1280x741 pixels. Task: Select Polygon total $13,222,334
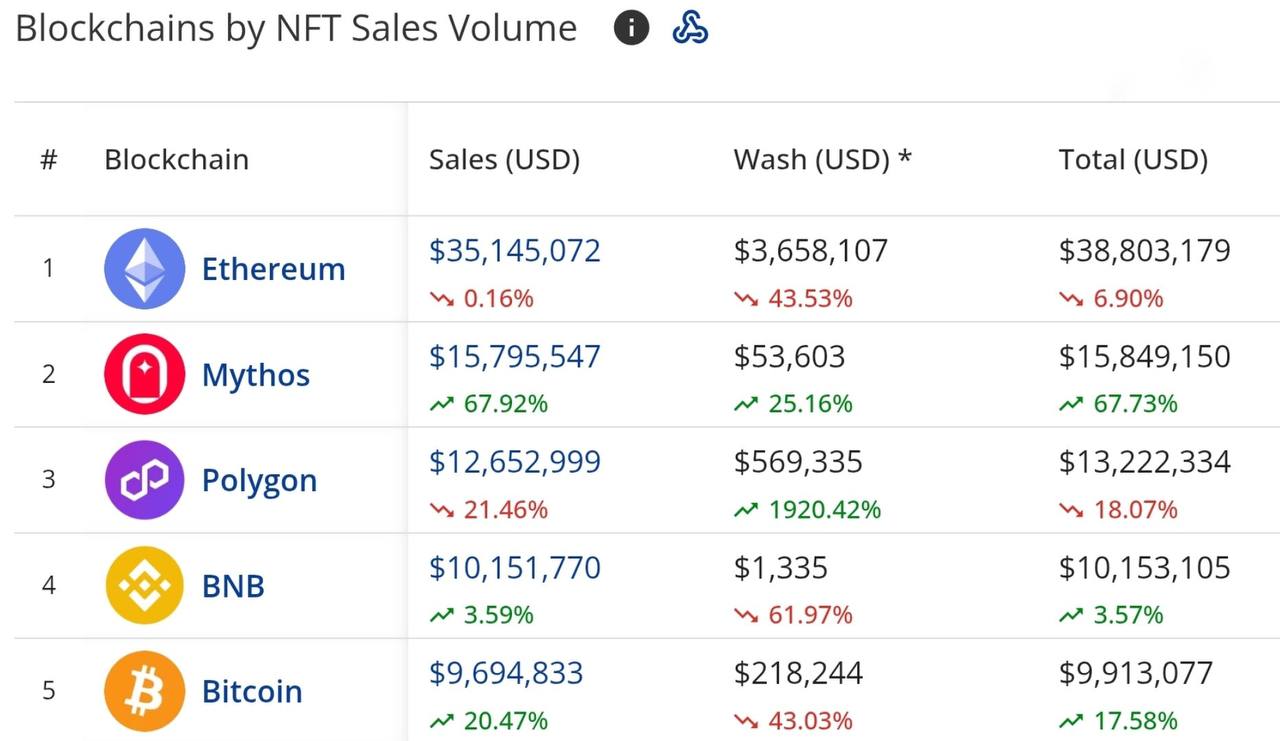[x=1145, y=462]
